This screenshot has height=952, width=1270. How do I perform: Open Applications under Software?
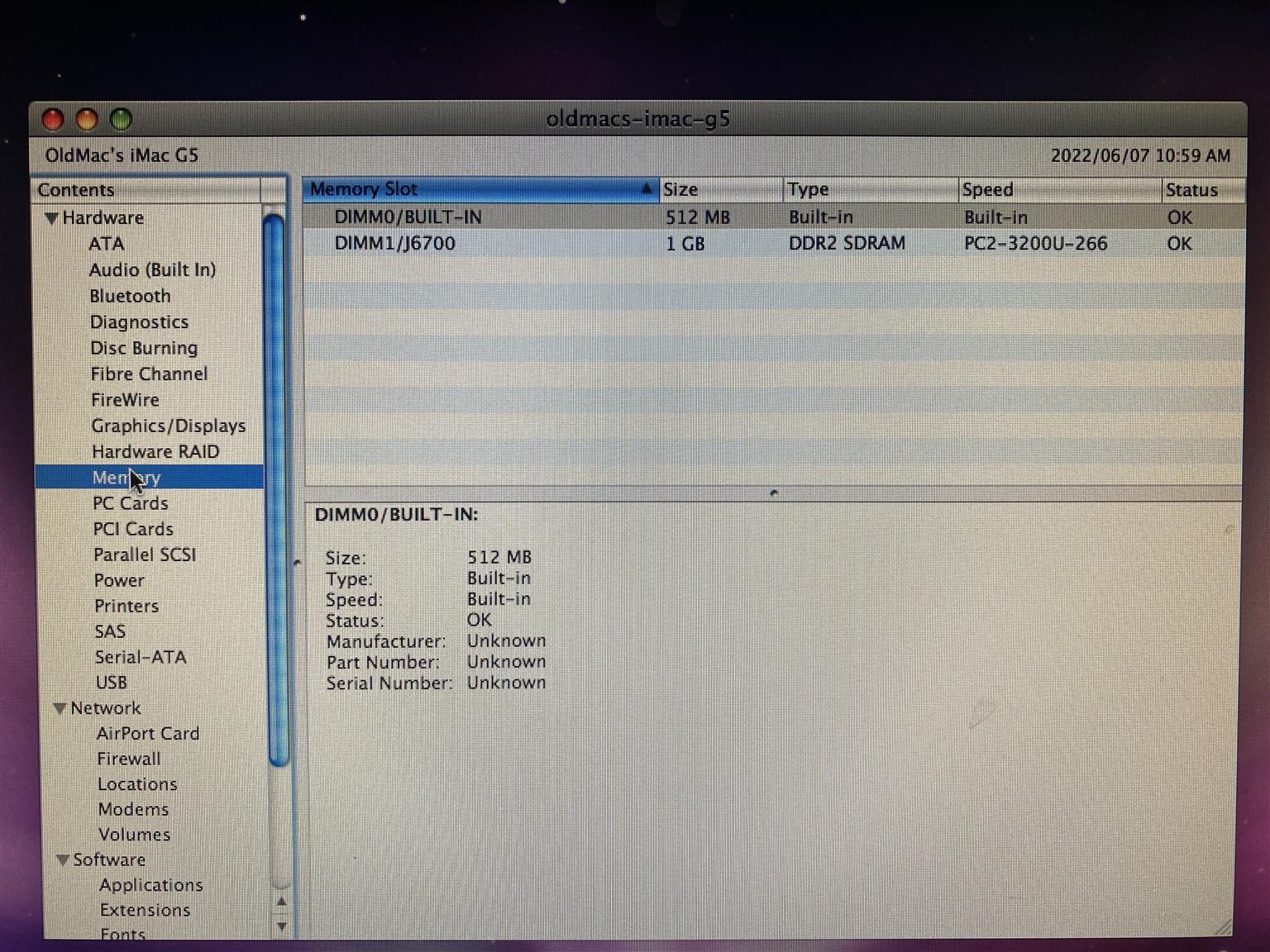pyautogui.click(x=151, y=885)
